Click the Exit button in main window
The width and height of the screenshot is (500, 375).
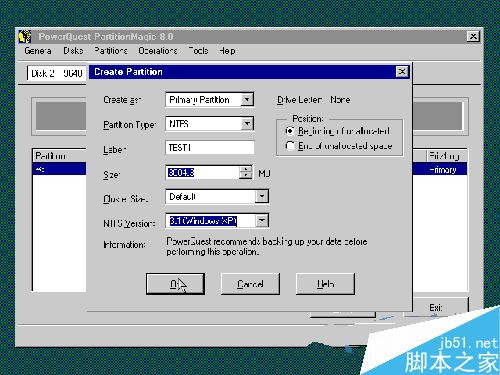[436, 307]
